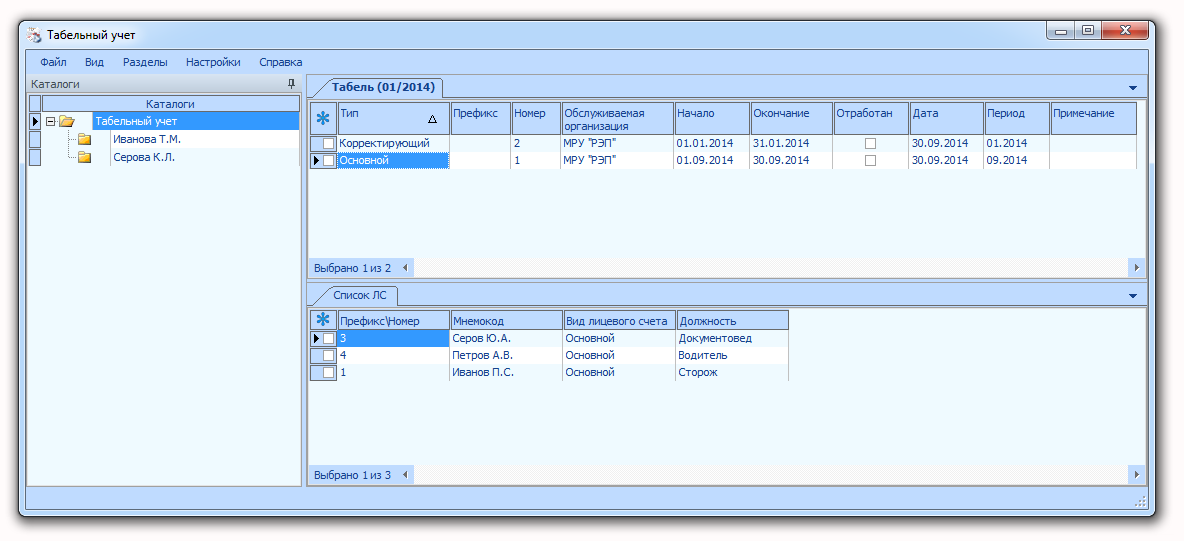Sort by the Номер column header
Image resolution: width=1184 pixels, height=541 pixels.
536,119
